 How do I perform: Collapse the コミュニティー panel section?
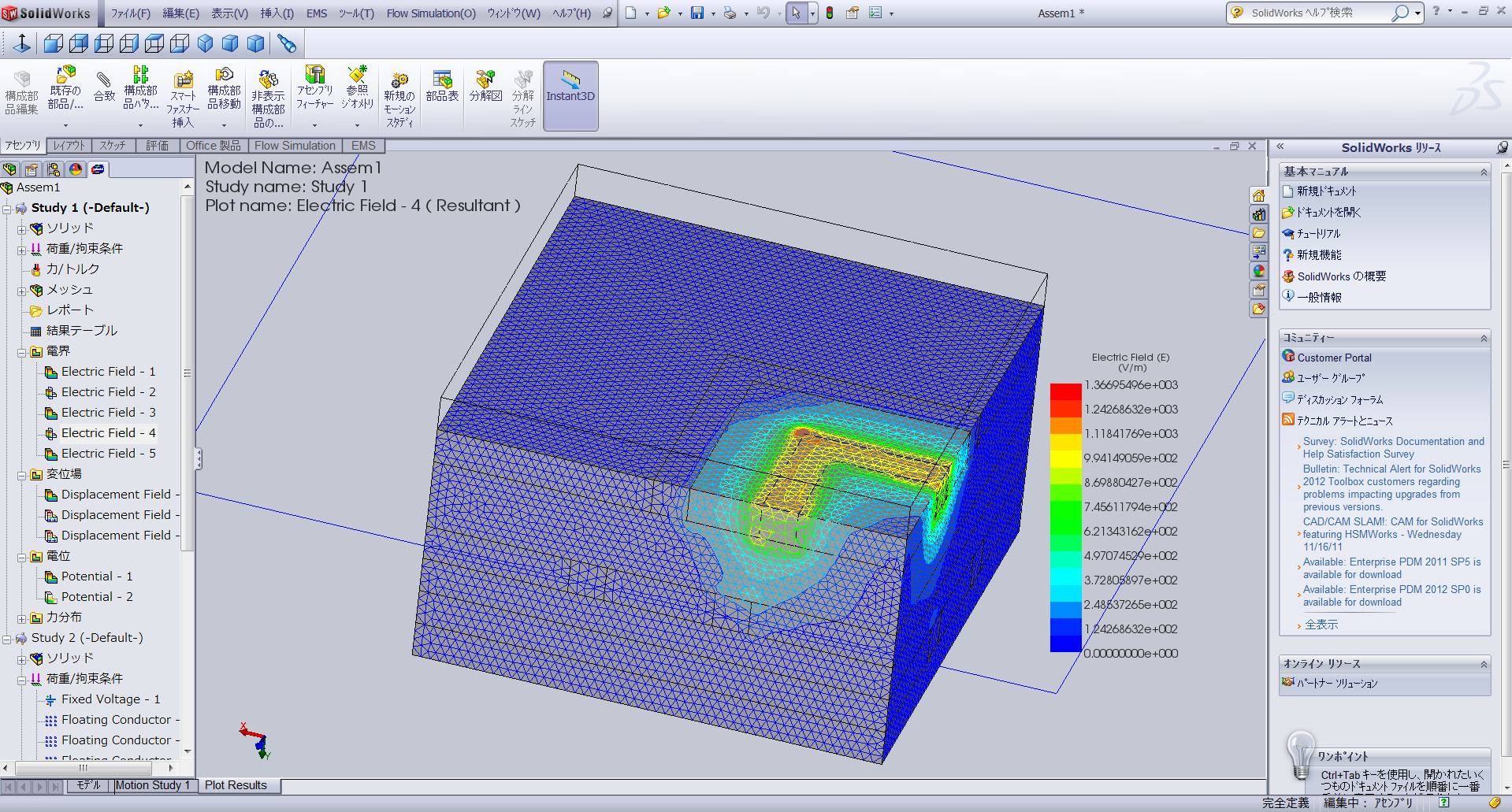[x=1484, y=338]
